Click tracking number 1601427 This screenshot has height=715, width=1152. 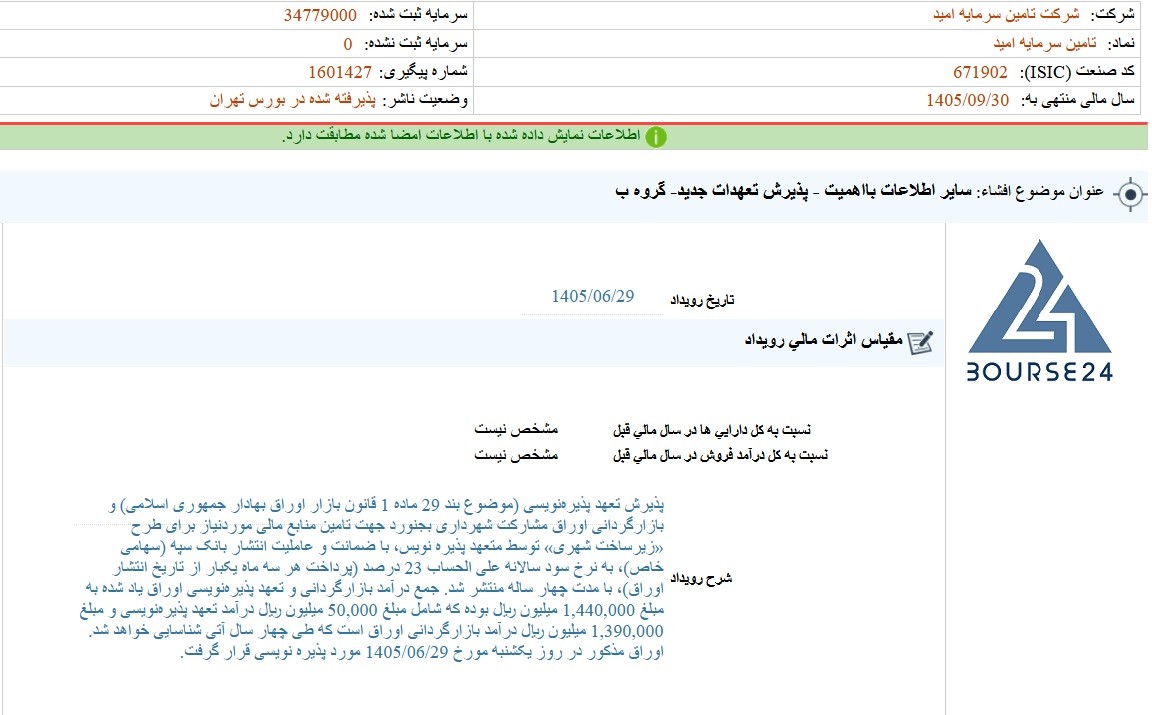point(339,72)
